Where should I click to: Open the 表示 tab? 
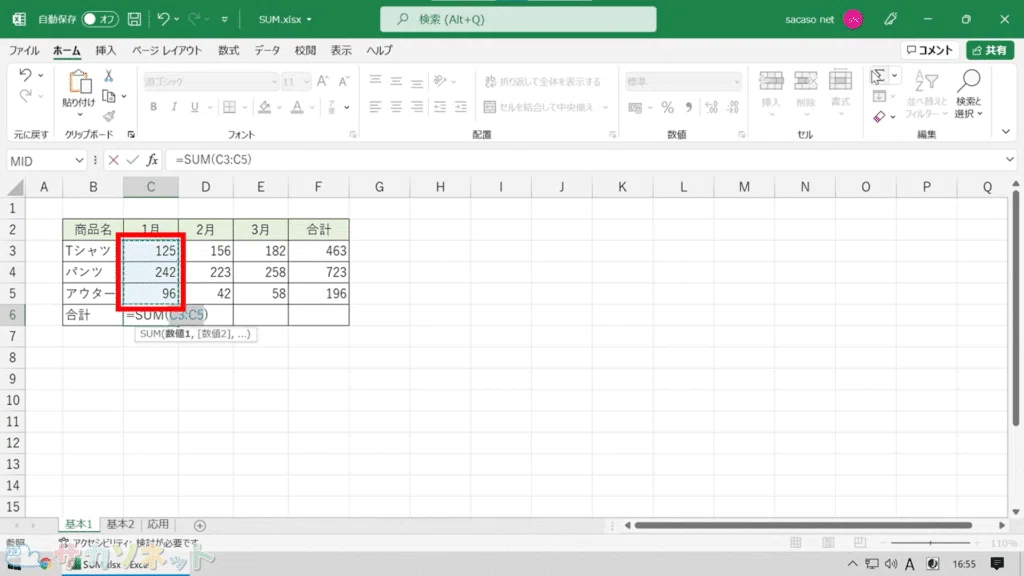pyautogui.click(x=341, y=50)
